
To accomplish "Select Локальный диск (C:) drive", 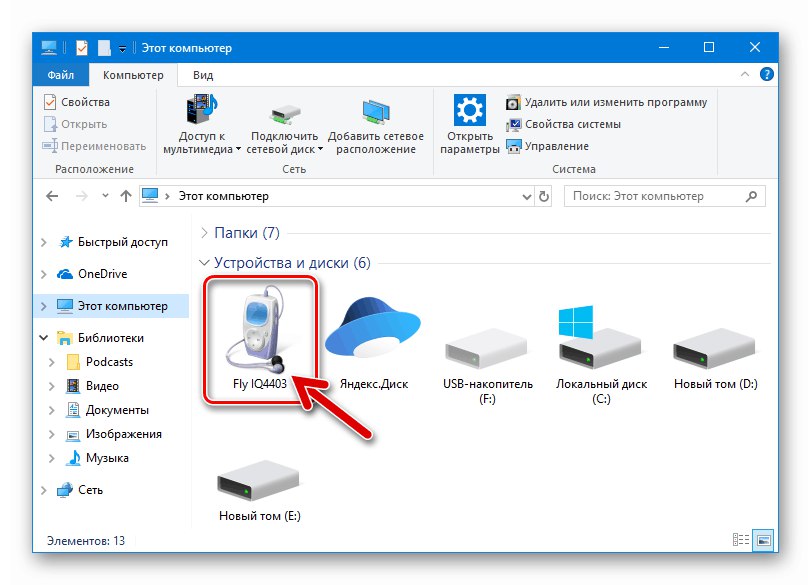I will 601,355.
